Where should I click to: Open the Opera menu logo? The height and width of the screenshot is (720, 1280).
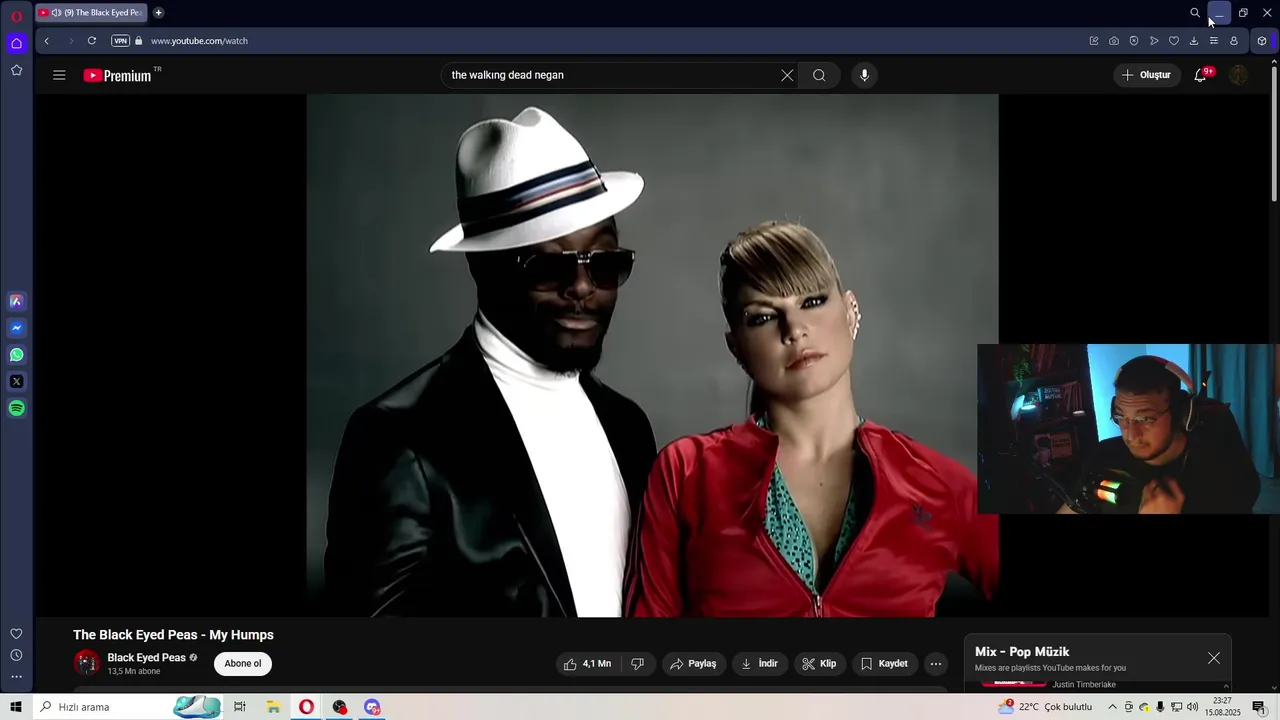17,15
